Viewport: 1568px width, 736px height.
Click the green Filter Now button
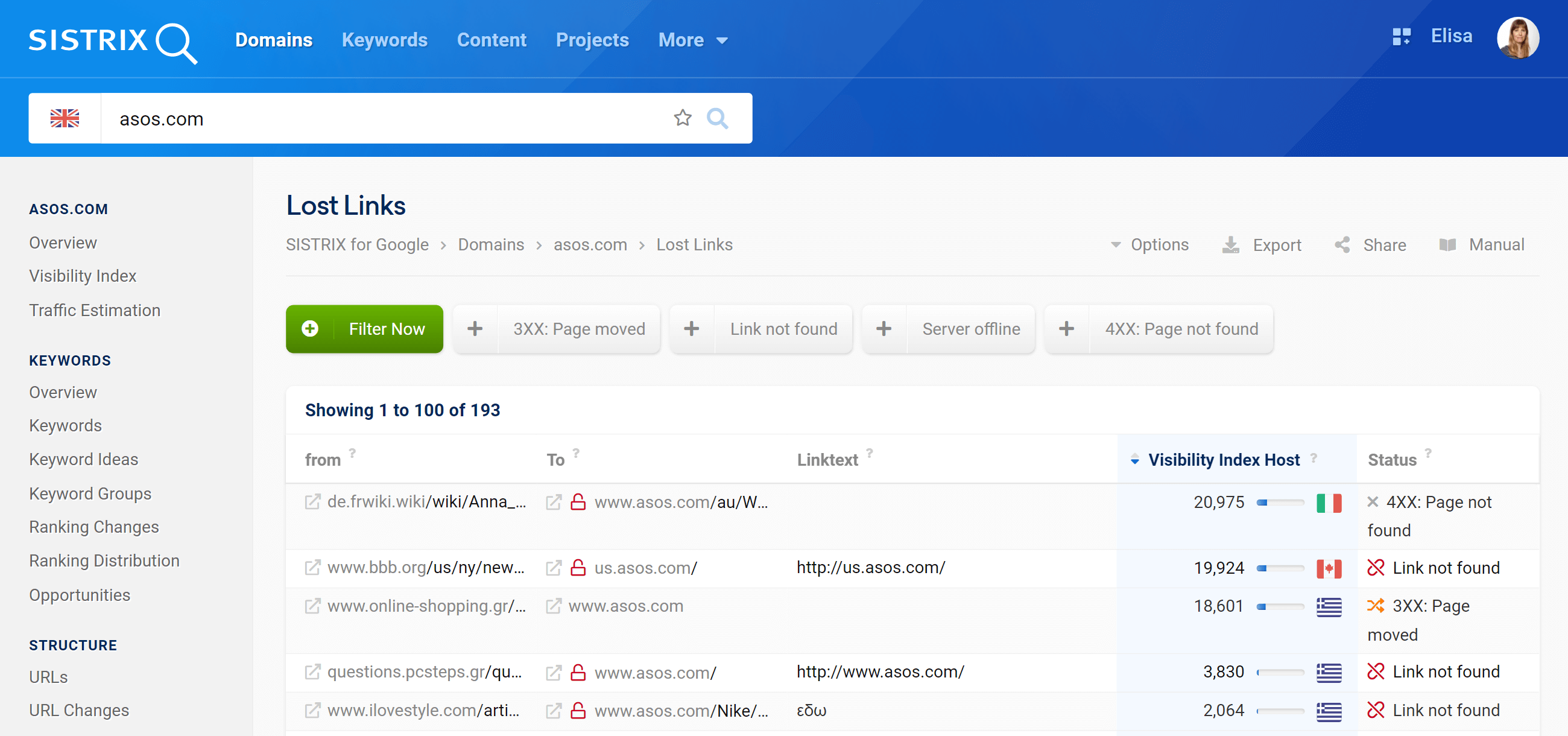(365, 329)
